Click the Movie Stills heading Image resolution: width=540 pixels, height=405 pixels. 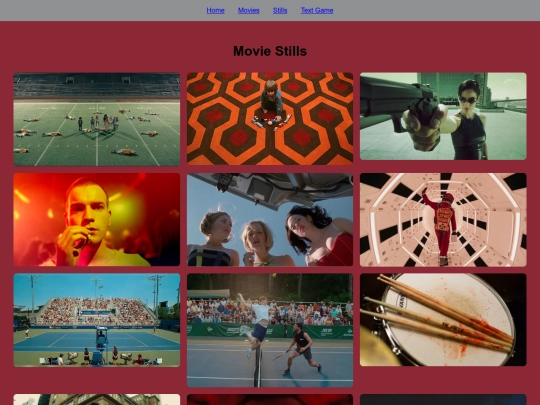point(270,51)
